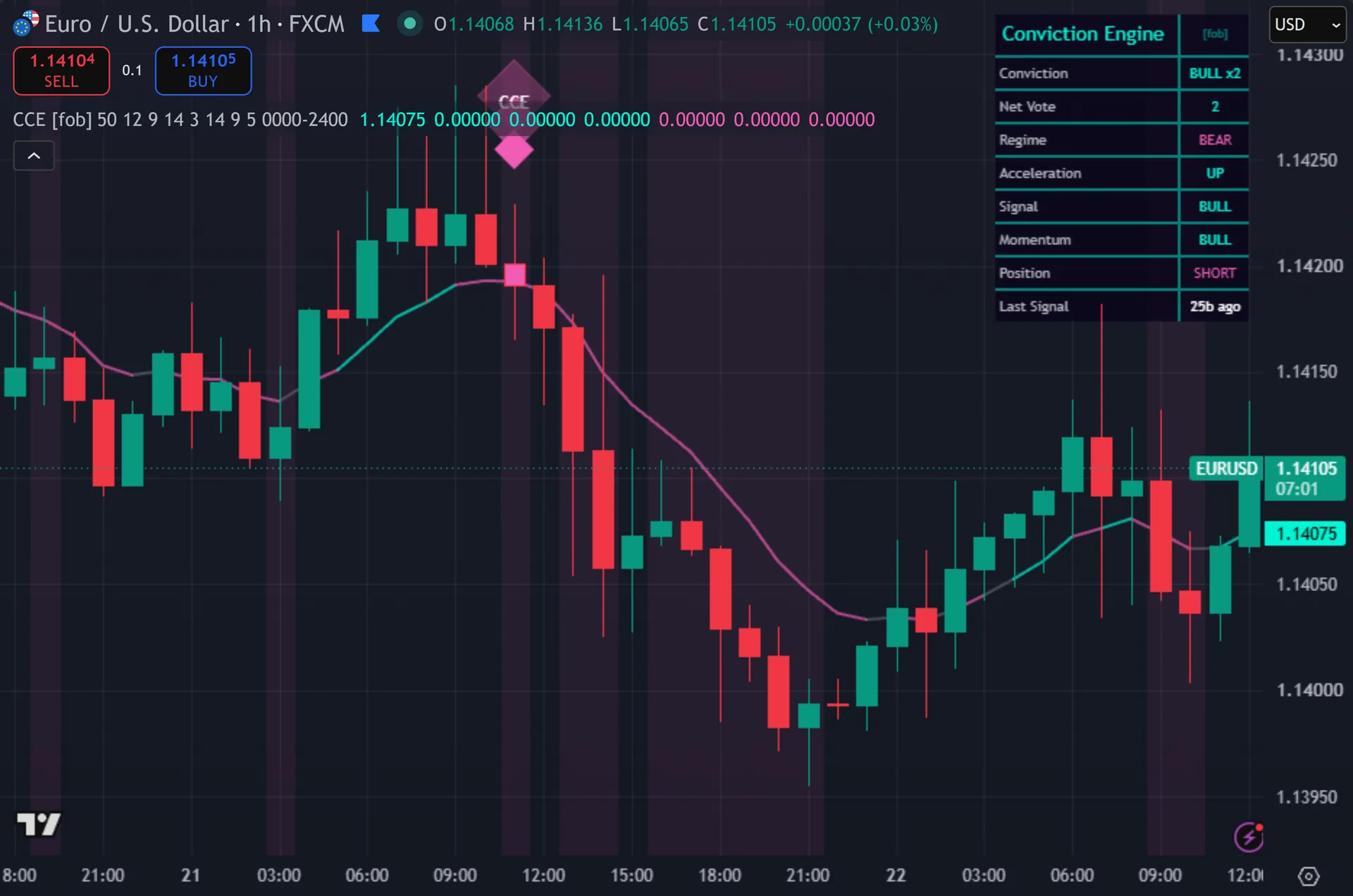Click the Regime row label

click(x=1023, y=139)
